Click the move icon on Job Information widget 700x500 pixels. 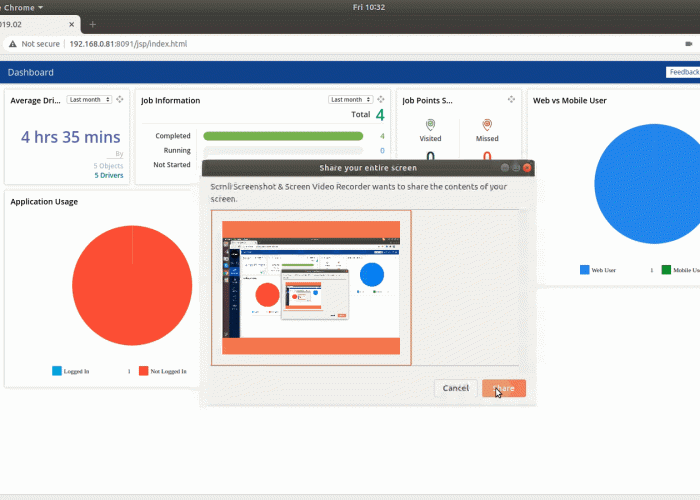pos(383,100)
